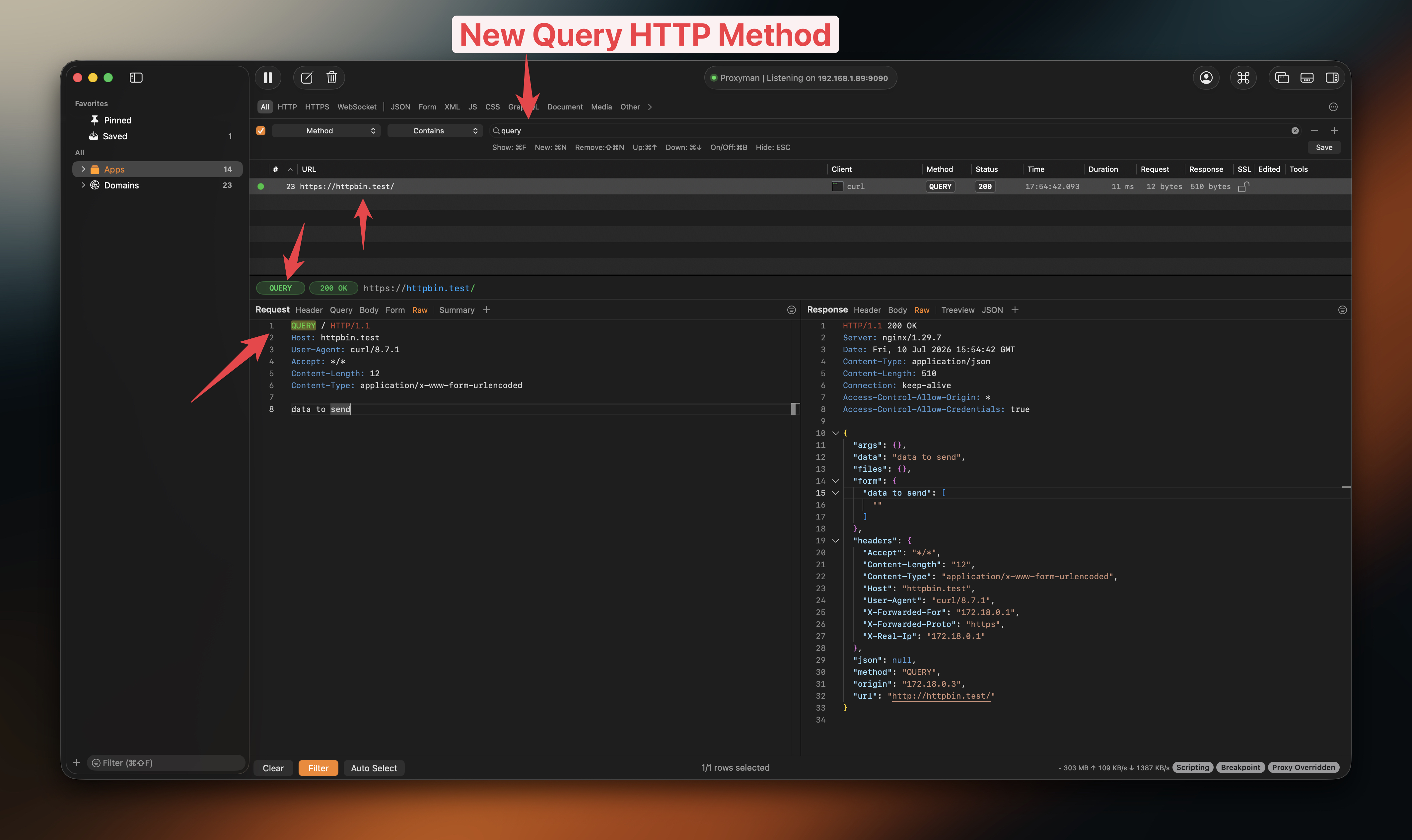1412x840 pixels.
Task: Toggle the orange Filter button
Action: 318,768
